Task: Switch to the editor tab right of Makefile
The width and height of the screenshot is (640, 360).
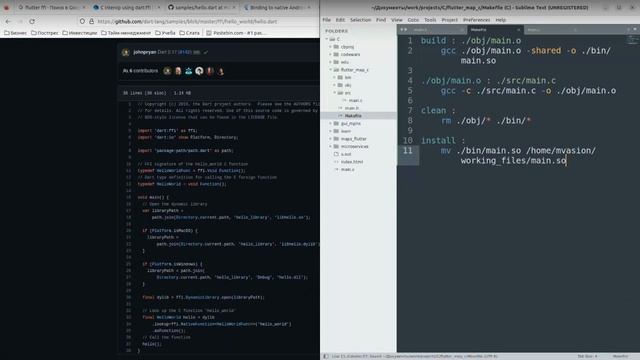Action: point(551,30)
